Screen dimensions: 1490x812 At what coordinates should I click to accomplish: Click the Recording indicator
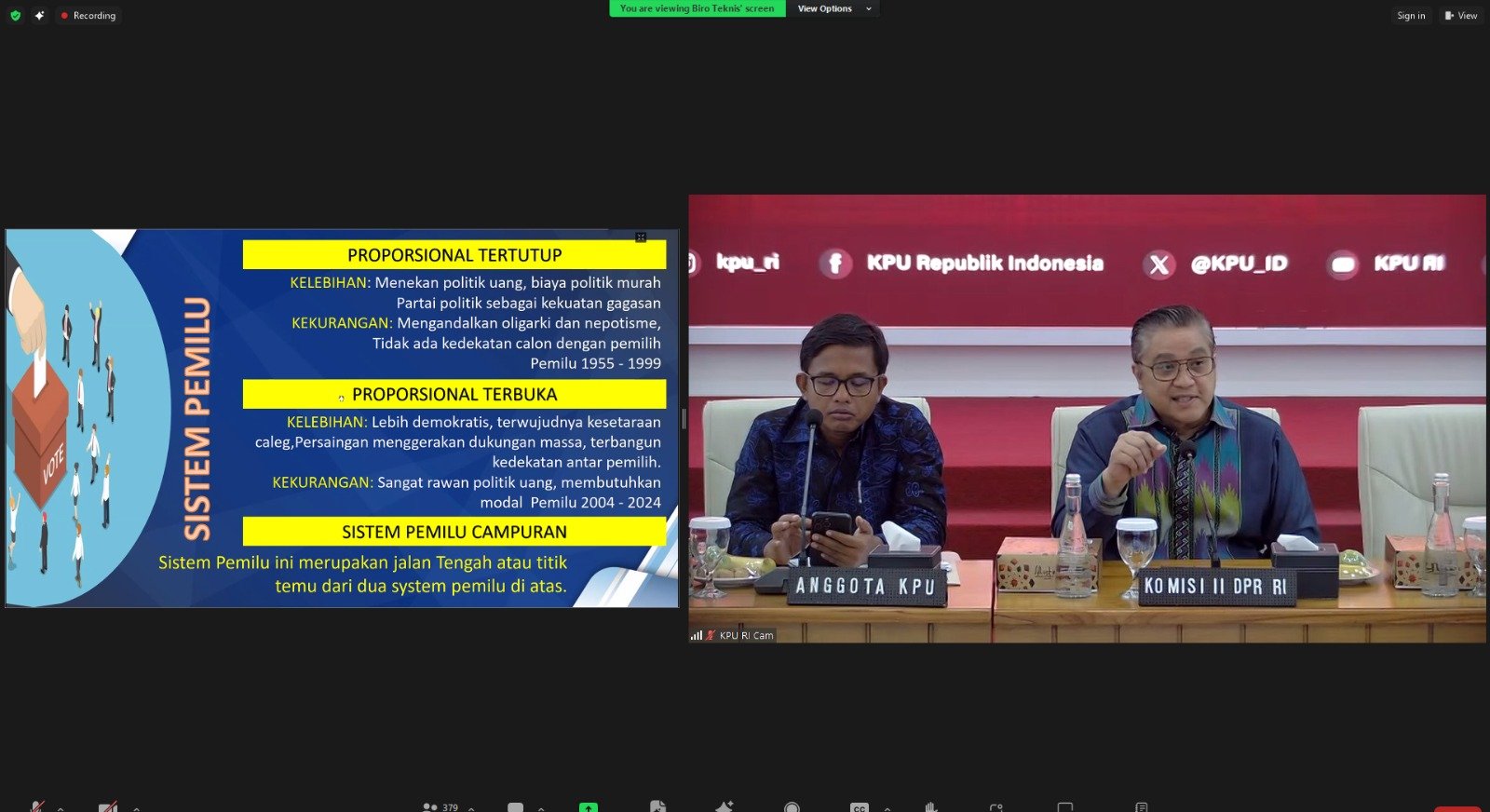(88, 16)
